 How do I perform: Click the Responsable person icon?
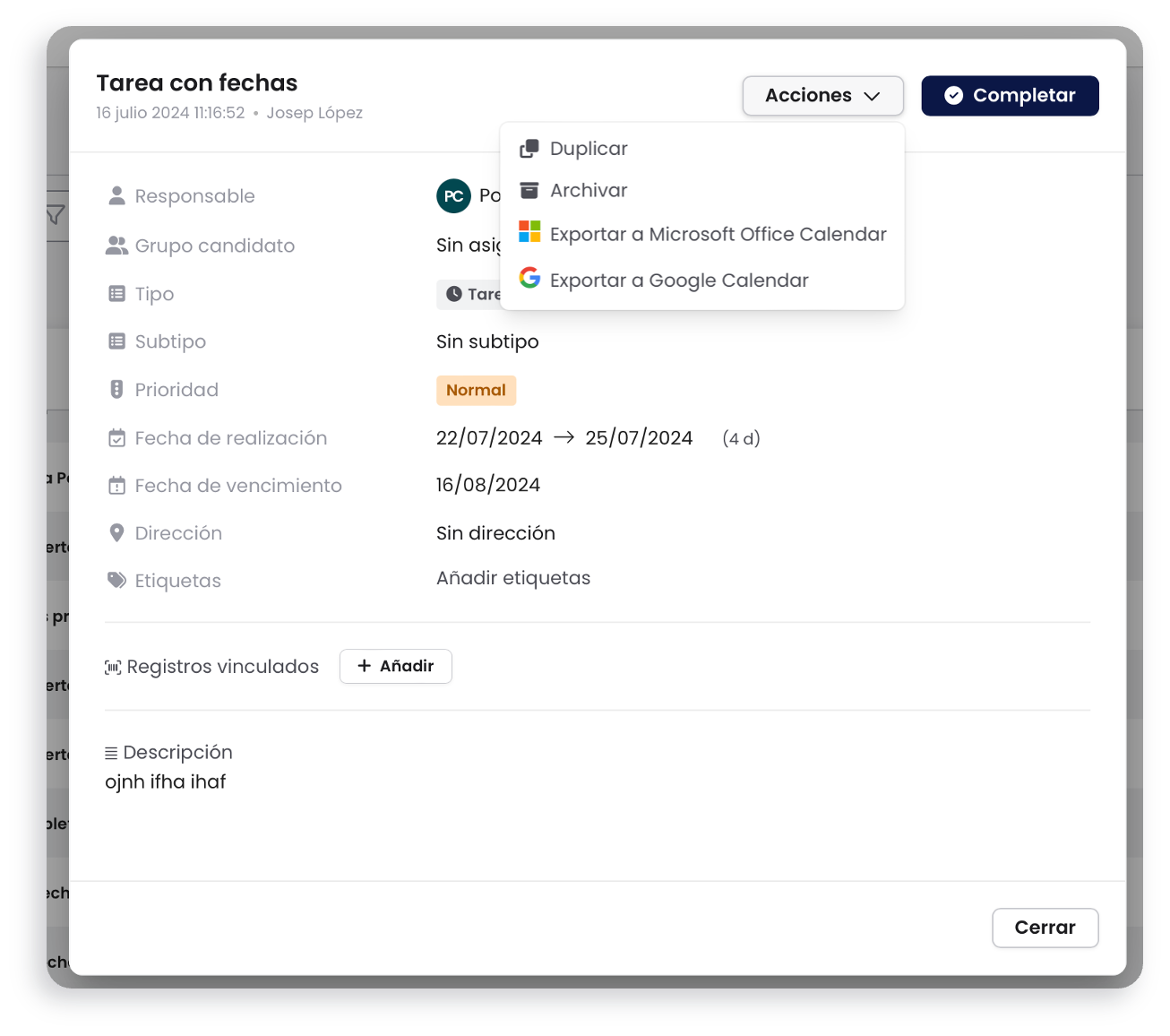tap(116, 195)
